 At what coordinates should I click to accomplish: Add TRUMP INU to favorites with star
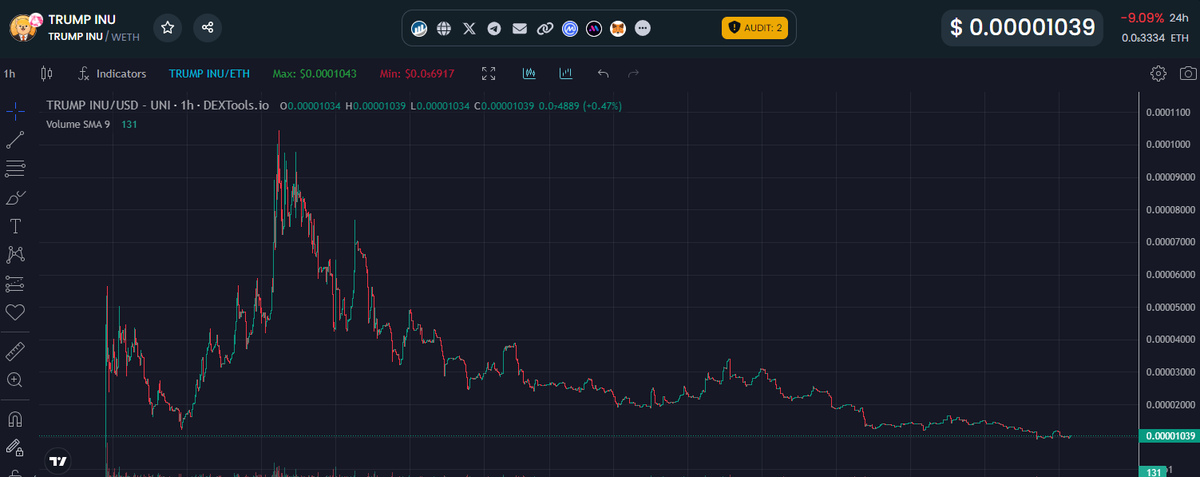(x=168, y=28)
